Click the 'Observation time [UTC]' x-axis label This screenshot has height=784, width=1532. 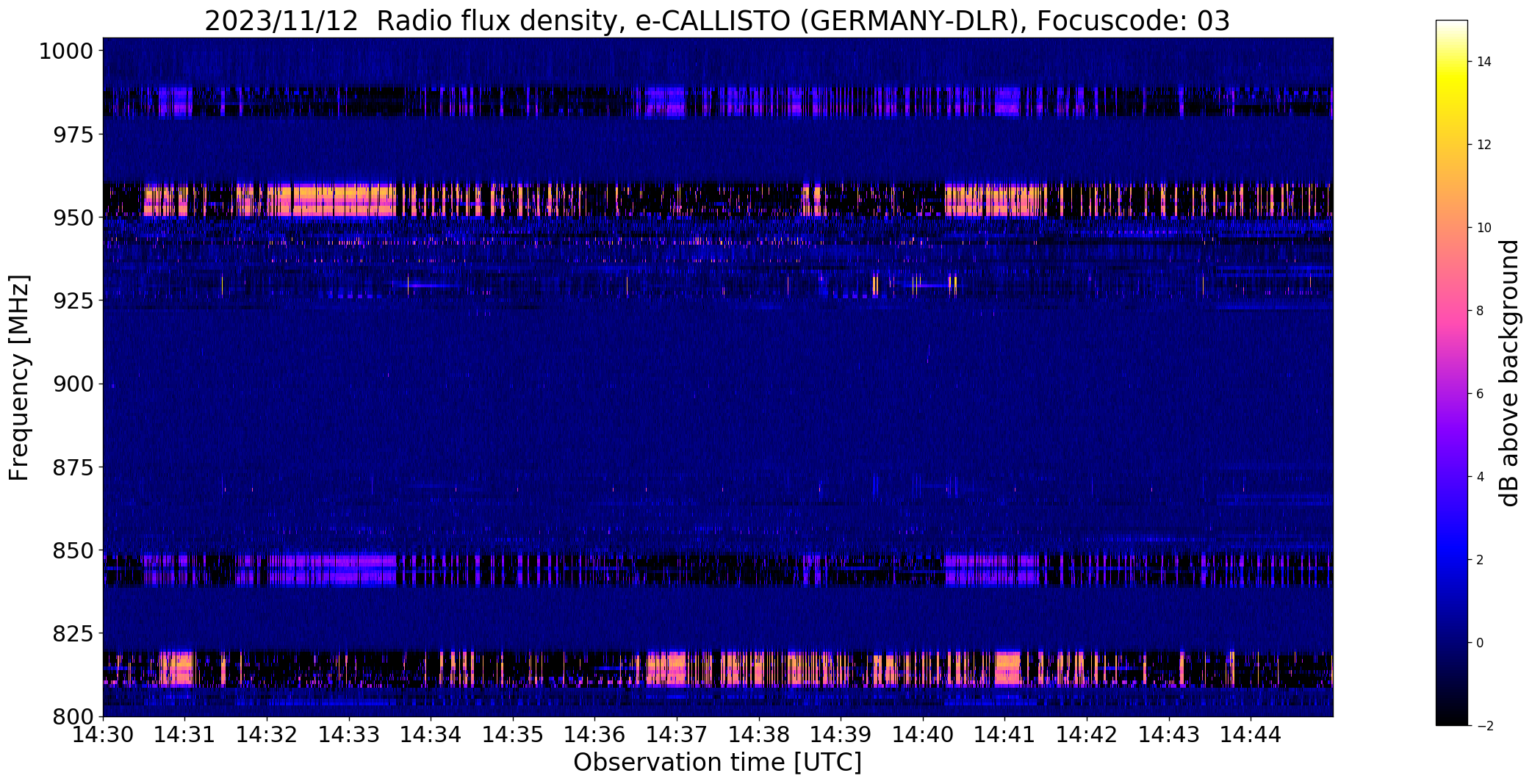pos(717,763)
